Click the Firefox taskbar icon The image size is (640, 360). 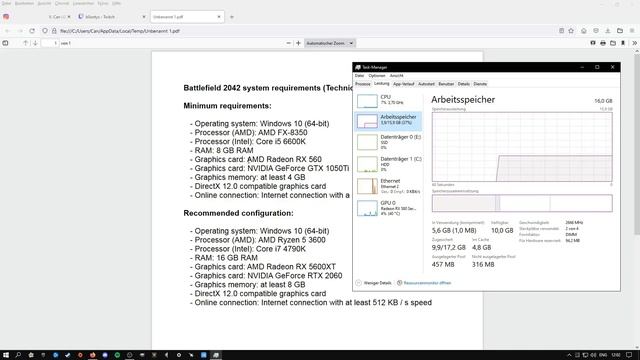pos(93,355)
